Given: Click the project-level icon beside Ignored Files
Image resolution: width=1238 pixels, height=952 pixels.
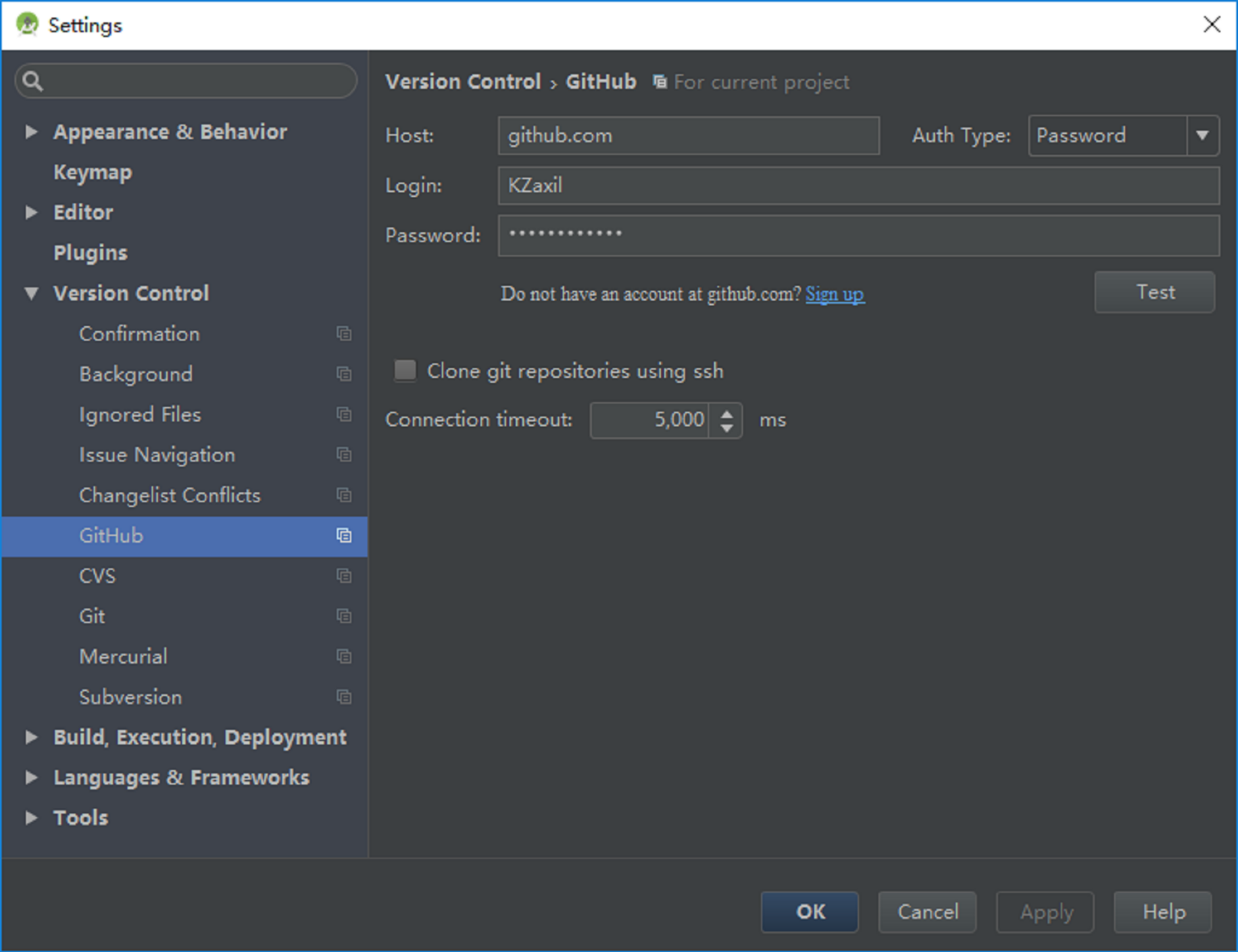Looking at the screenshot, I should [x=344, y=414].
